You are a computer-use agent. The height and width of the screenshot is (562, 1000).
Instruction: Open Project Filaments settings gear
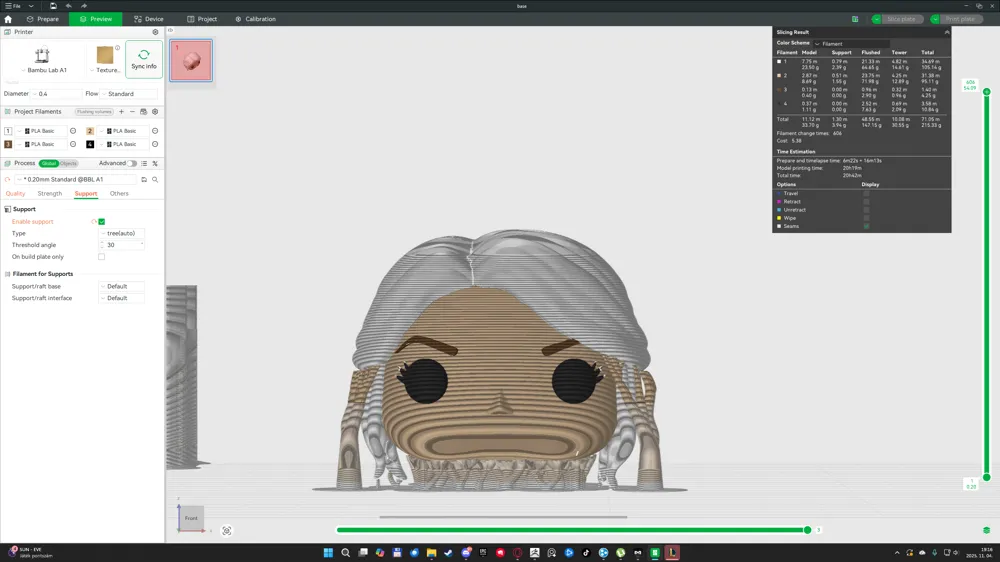(x=155, y=112)
